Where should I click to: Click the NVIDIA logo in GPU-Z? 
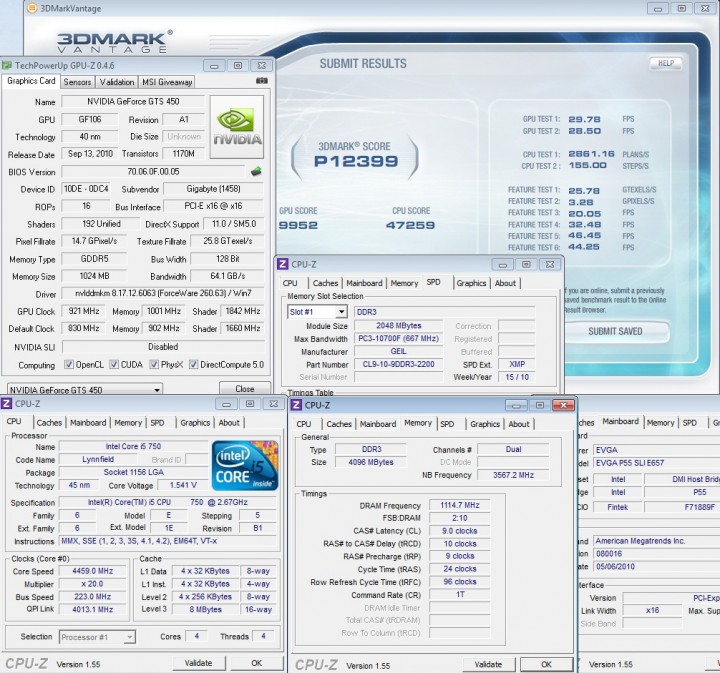[x=237, y=127]
